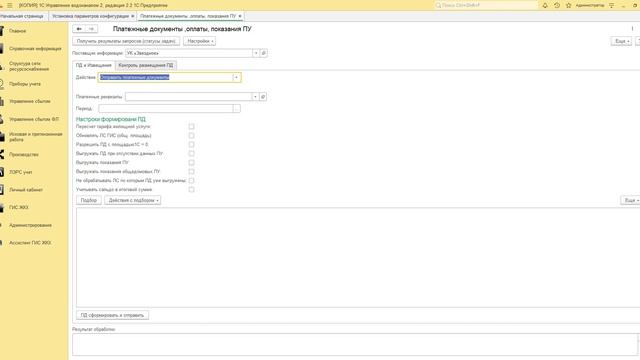
Task: Click the Главное section icon
Action: 2,31
